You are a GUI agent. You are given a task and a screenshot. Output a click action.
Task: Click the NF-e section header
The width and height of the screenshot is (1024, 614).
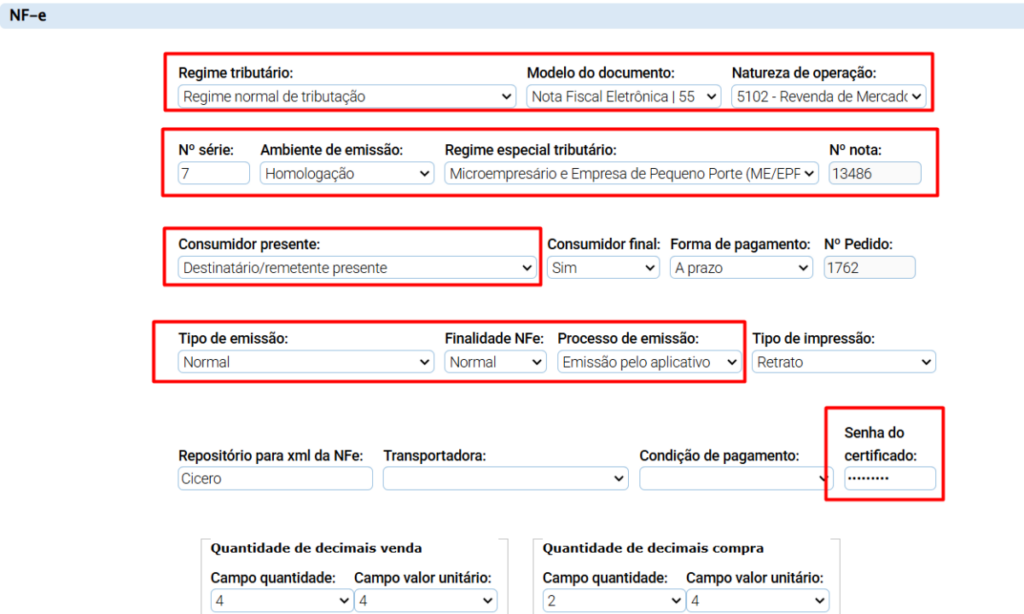512,15
